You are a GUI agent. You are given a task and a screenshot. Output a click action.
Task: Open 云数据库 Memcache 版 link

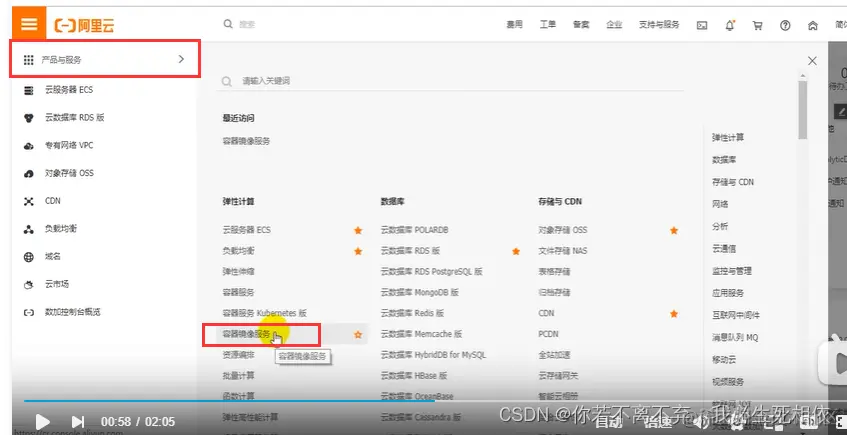[421, 334]
